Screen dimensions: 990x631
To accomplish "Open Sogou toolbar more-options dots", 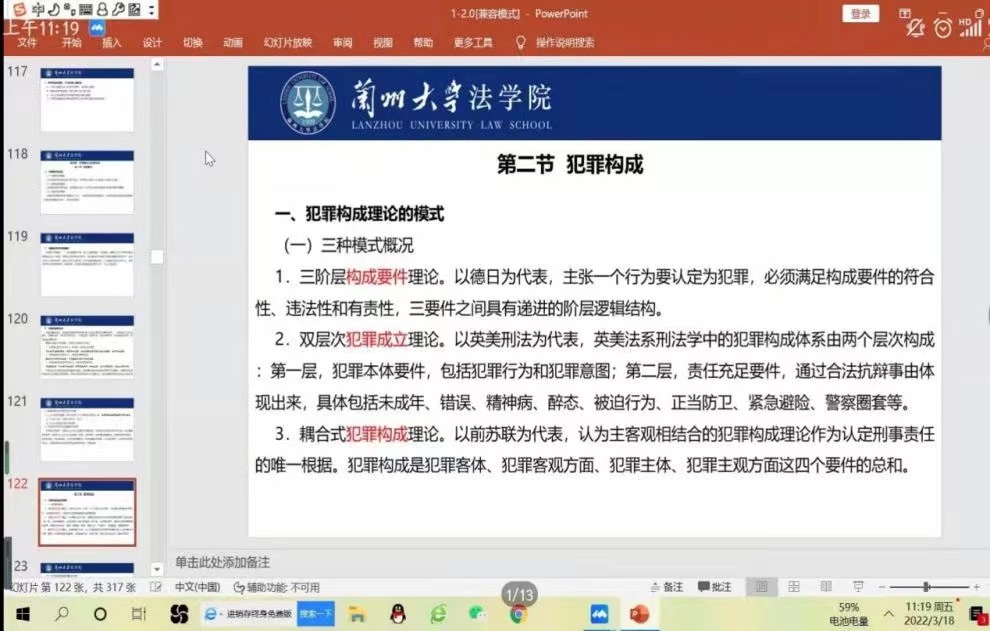I will pos(152,9).
